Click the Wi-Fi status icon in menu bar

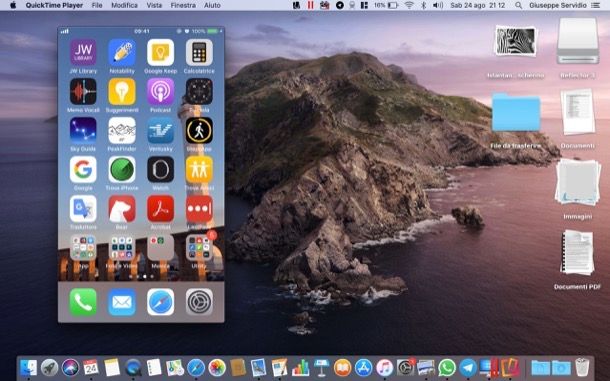pyautogui.click(x=409, y=5)
